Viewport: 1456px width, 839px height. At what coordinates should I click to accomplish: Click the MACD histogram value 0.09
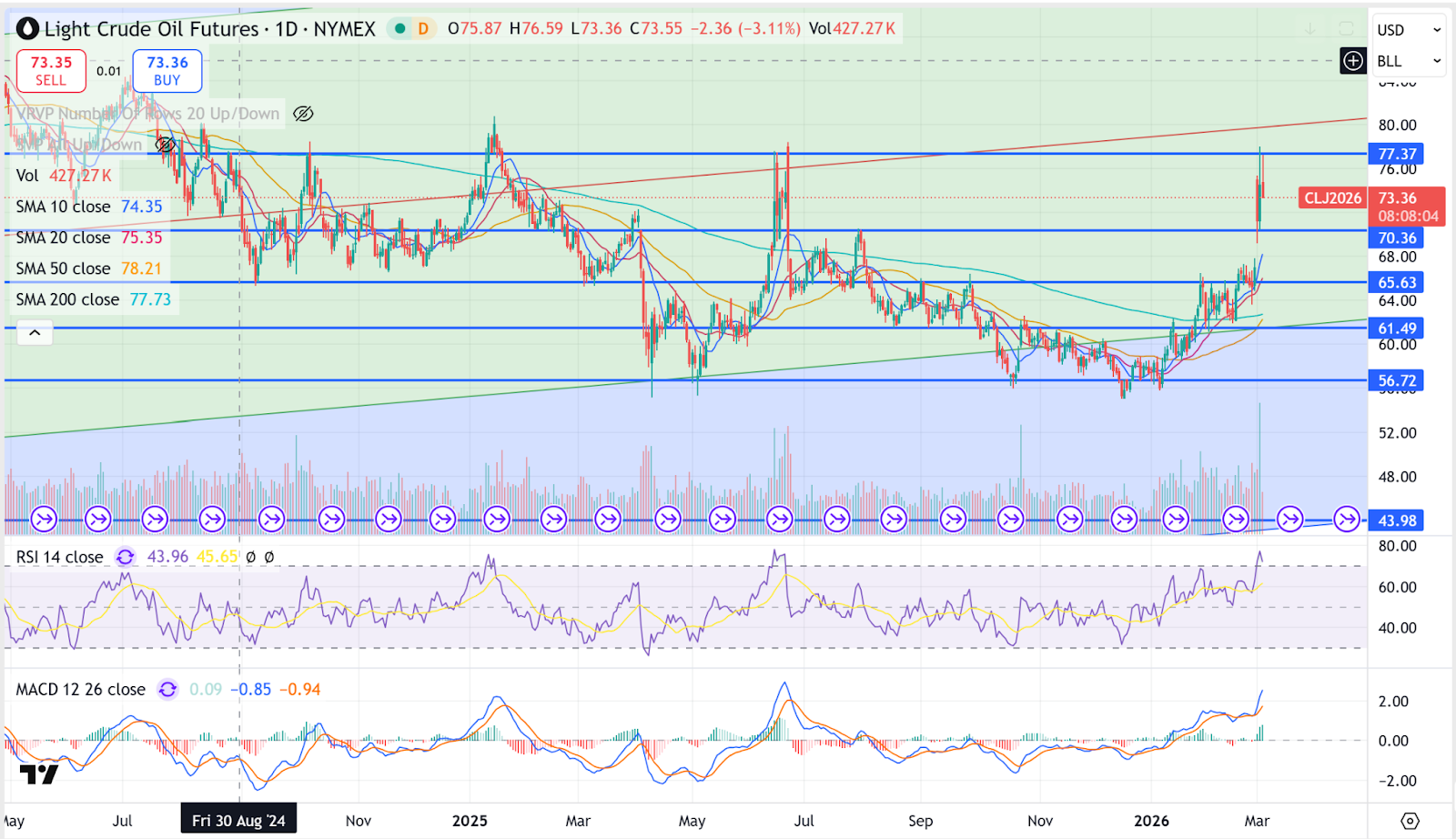point(206,690)
